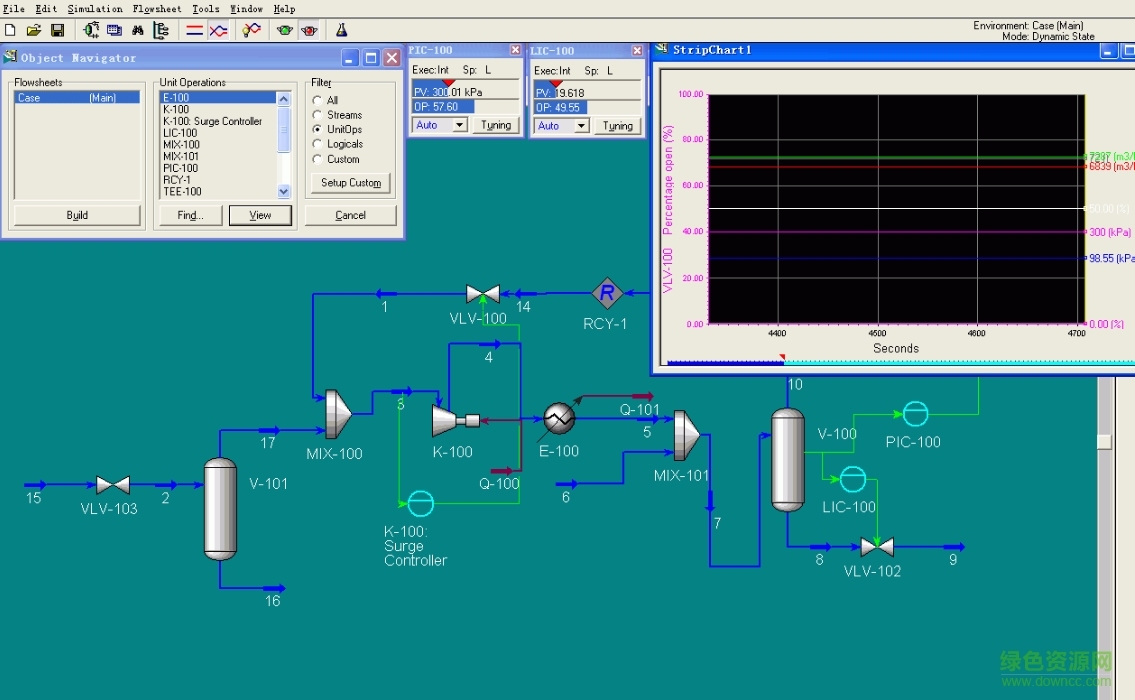Open the flask Basis Environment icon
The height and width of the screenshot is (700, 1135).
341,31
